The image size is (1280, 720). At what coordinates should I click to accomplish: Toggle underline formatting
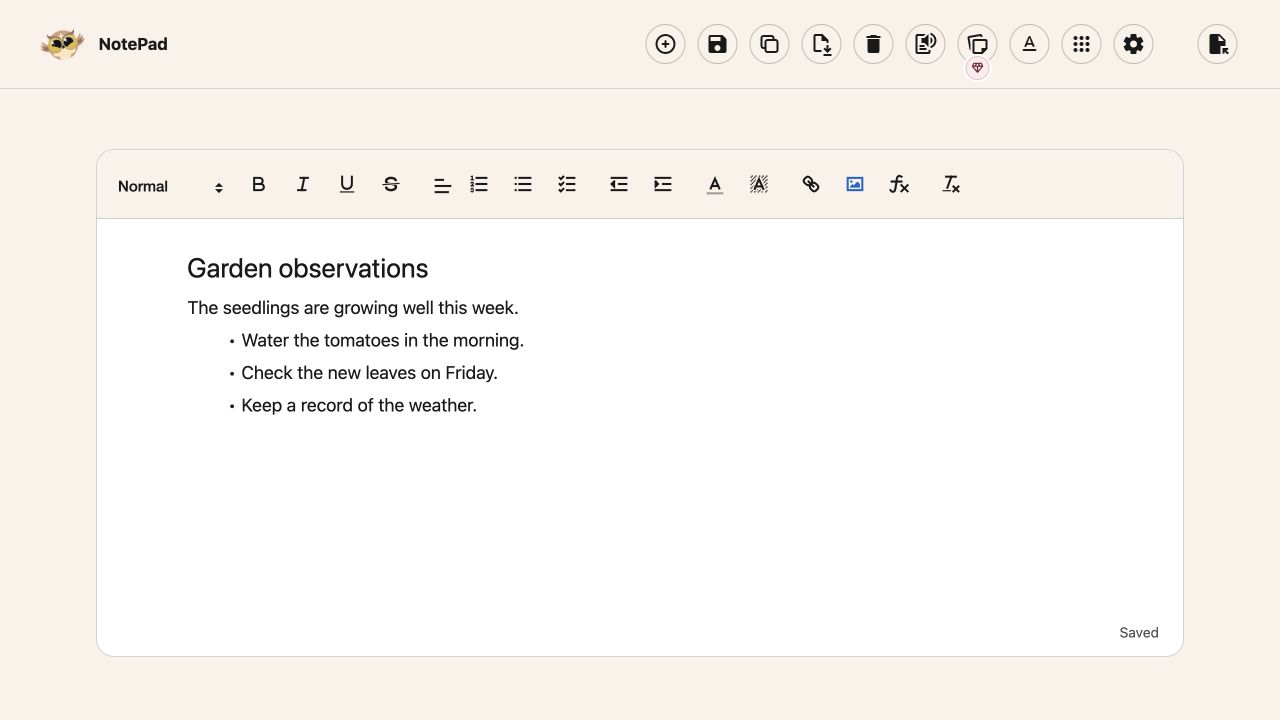(x=346, y=184)
